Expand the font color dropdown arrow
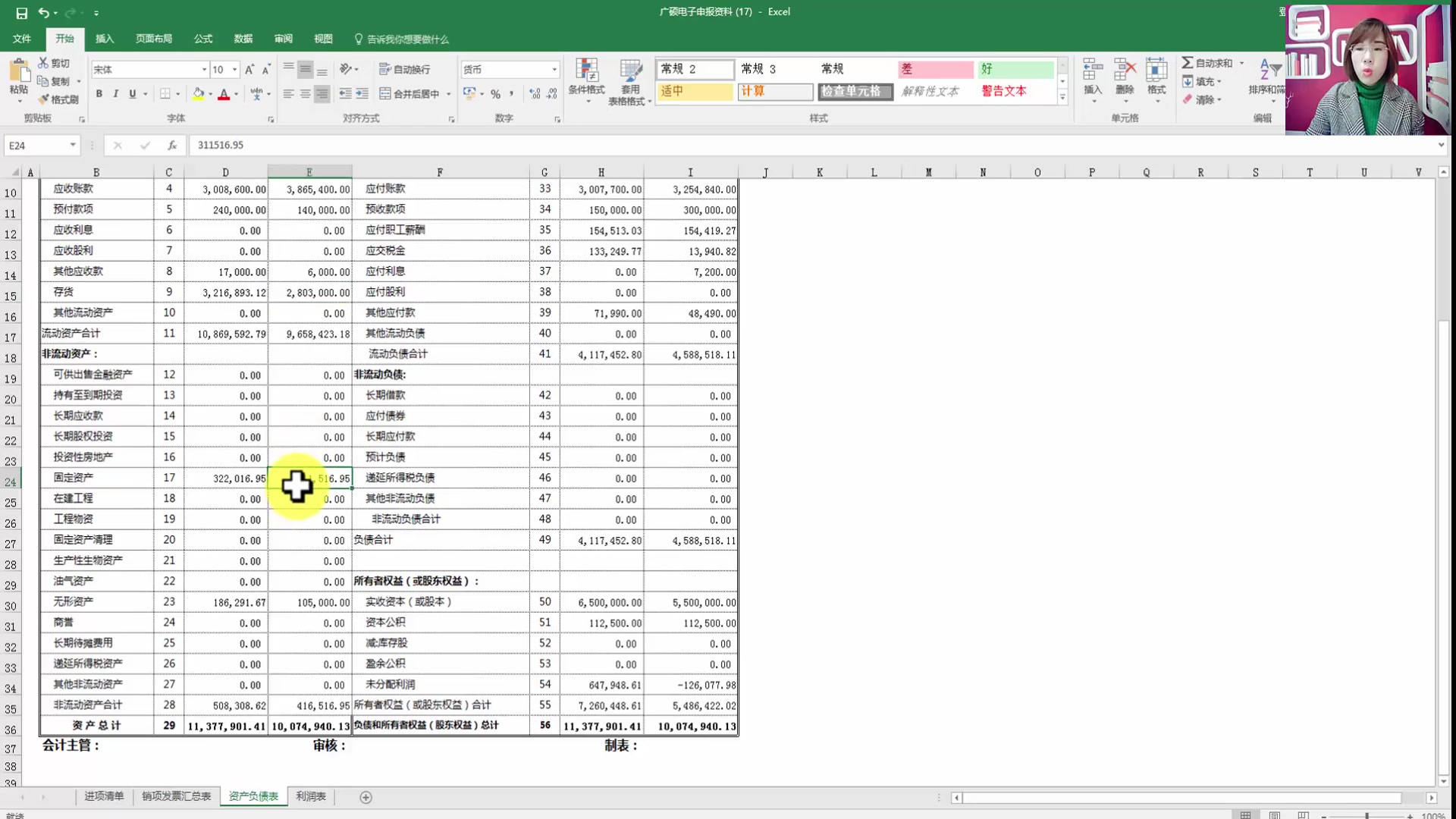The image size is (1456, 819). coord(236,96)
